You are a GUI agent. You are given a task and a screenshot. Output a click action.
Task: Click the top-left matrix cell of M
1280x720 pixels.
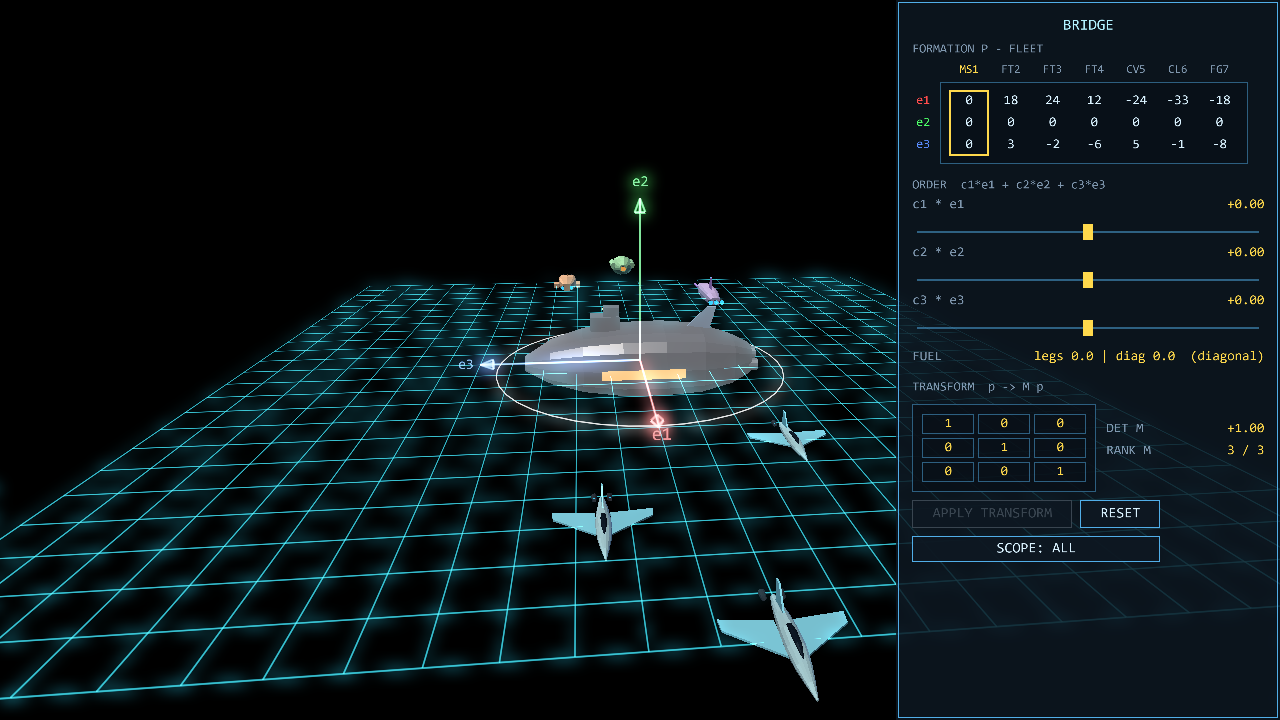click(x=948, y=424)
